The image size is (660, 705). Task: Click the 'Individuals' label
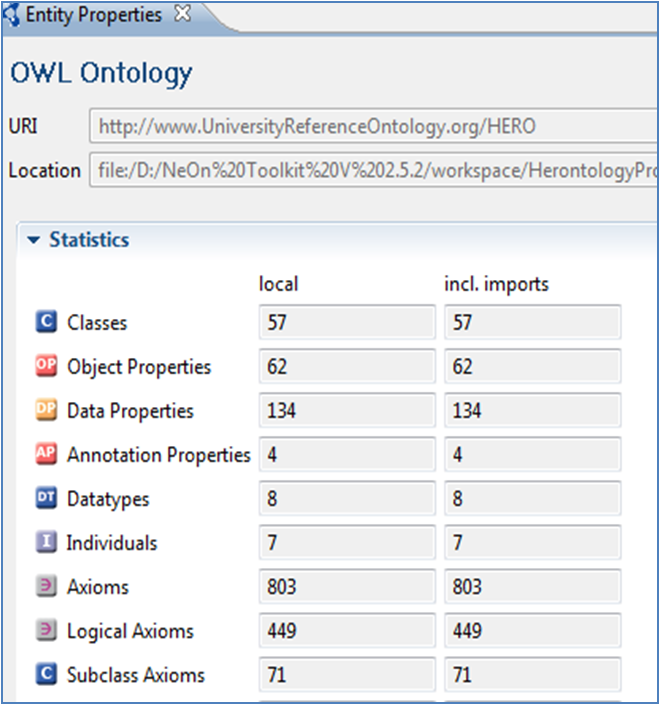[112, 543]
